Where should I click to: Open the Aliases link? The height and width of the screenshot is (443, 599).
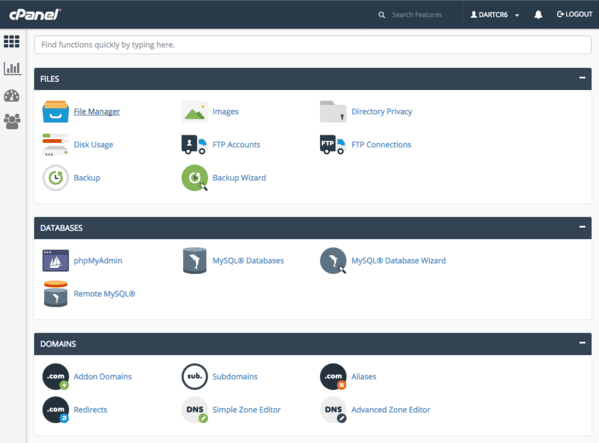364,377
